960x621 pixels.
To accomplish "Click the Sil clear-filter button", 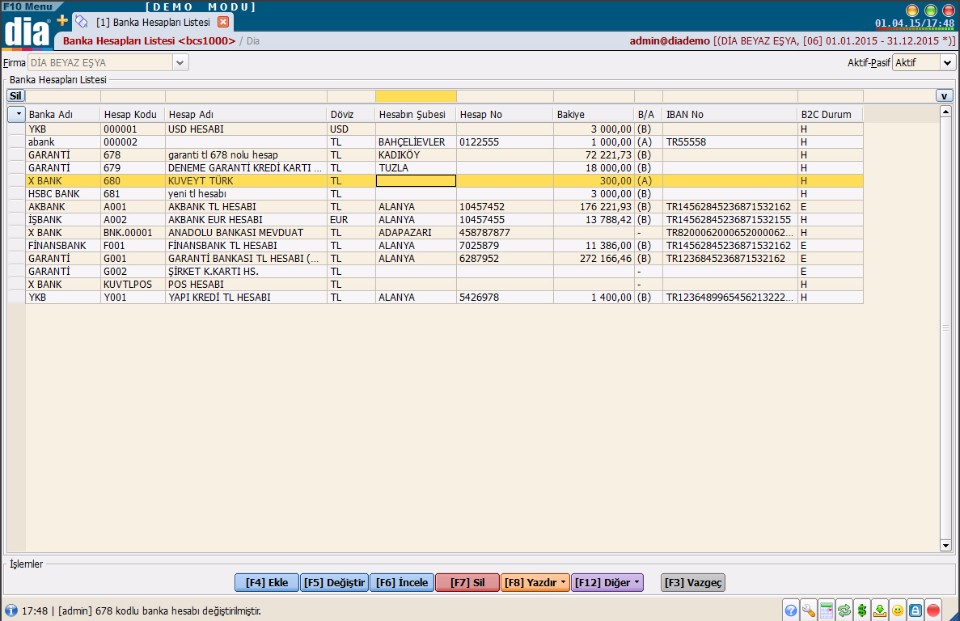I will click(15, 96).
